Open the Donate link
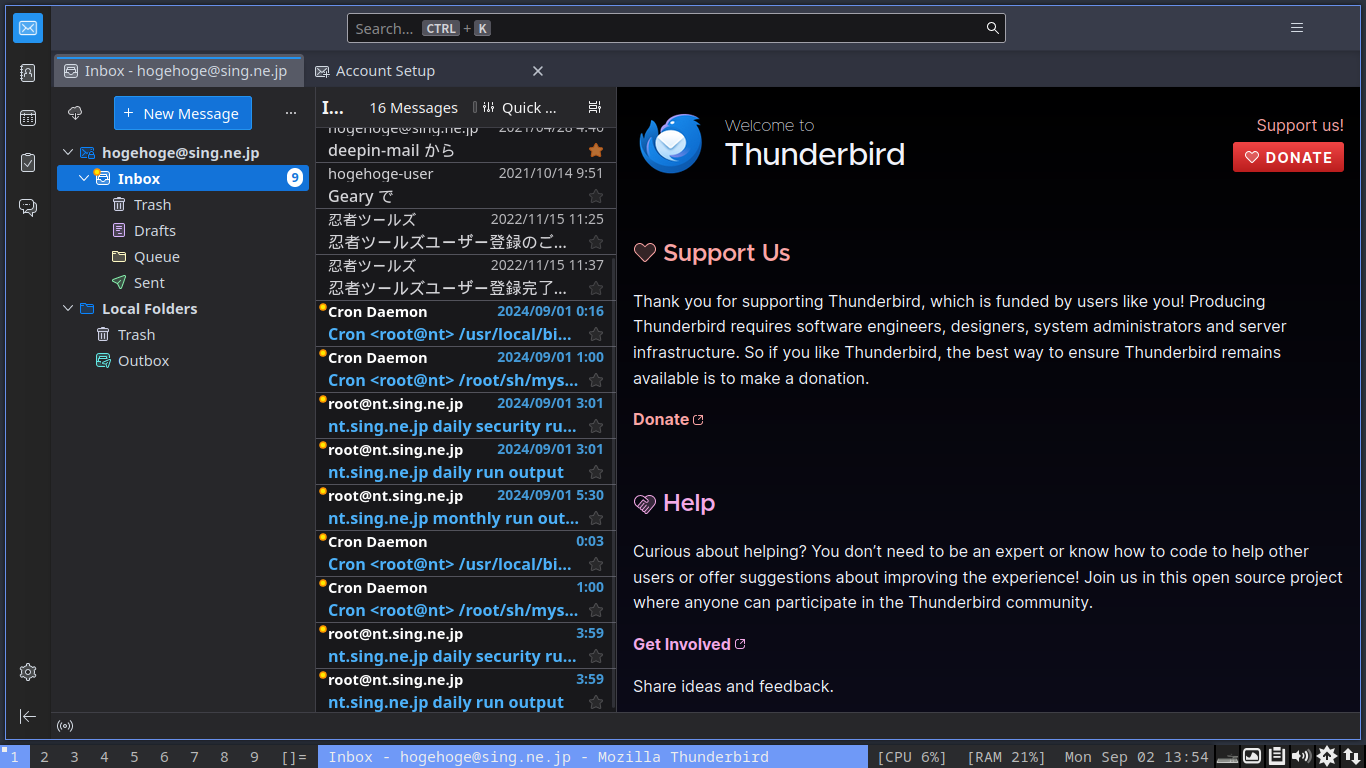Image resolution: width=1366 pixels, height=768 pixels. [x=668, y=419]
